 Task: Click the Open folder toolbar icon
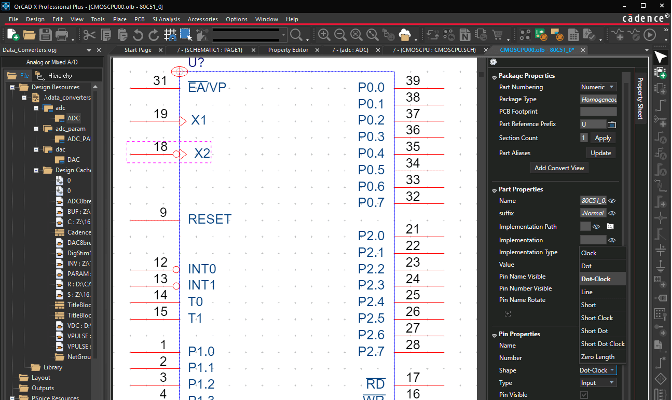(x=29, y=35)
